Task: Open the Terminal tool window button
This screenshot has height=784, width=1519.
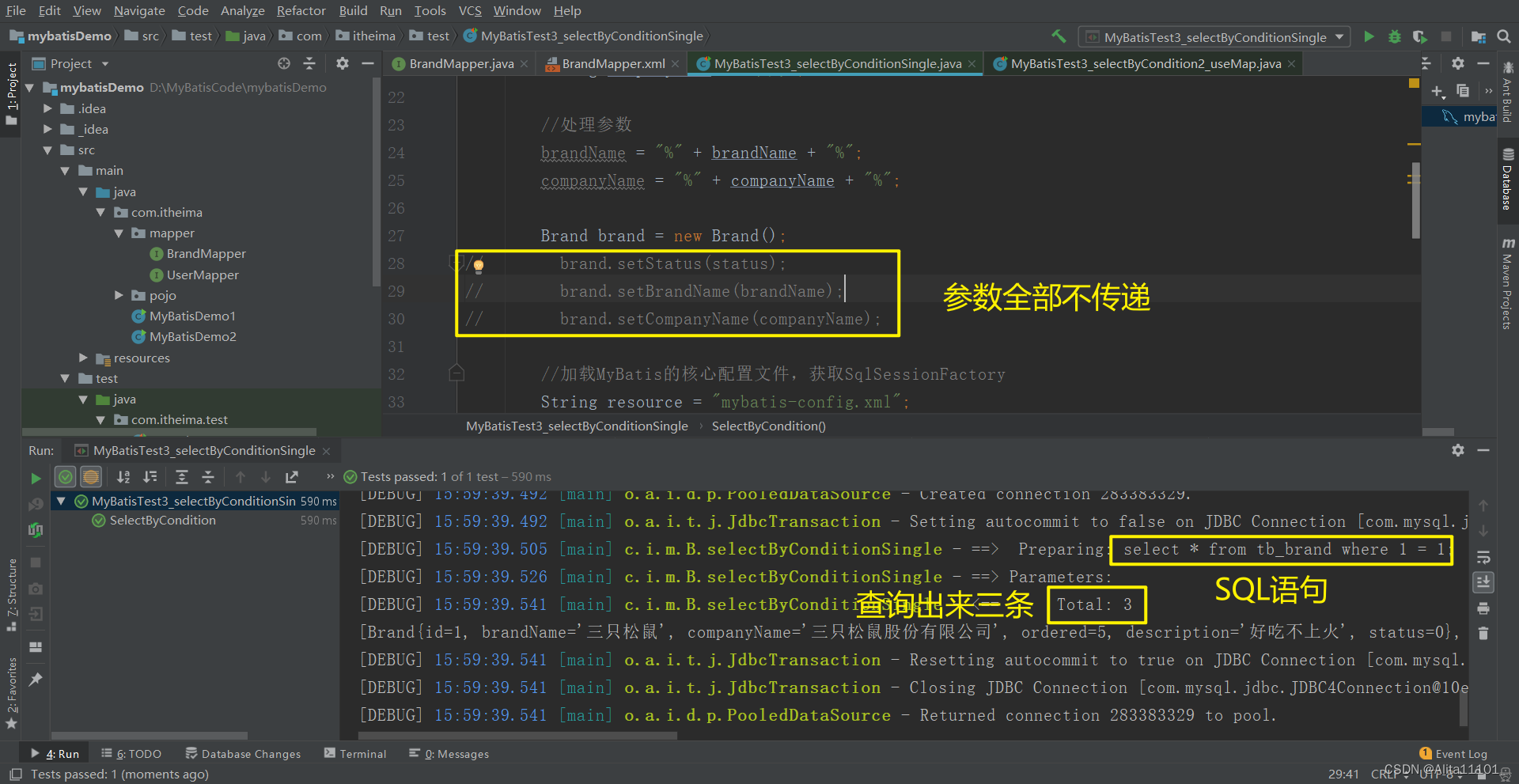Action: [x=355, y=754]
